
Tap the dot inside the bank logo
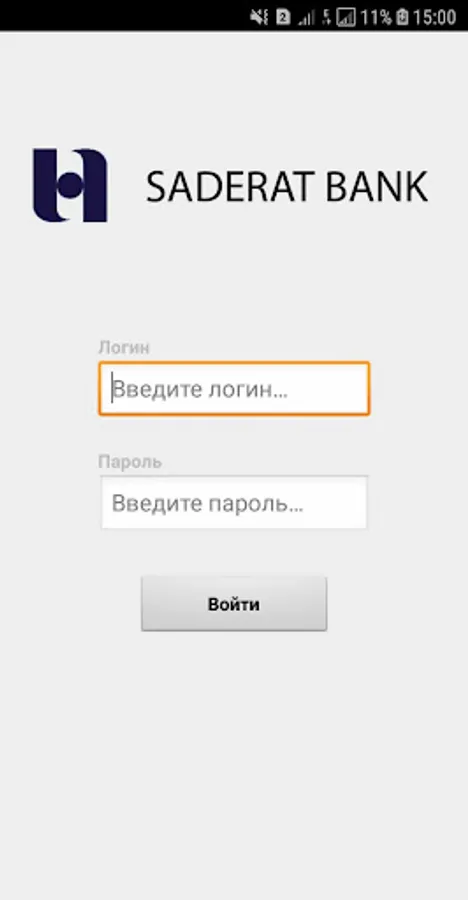click(x=69, y=186)
